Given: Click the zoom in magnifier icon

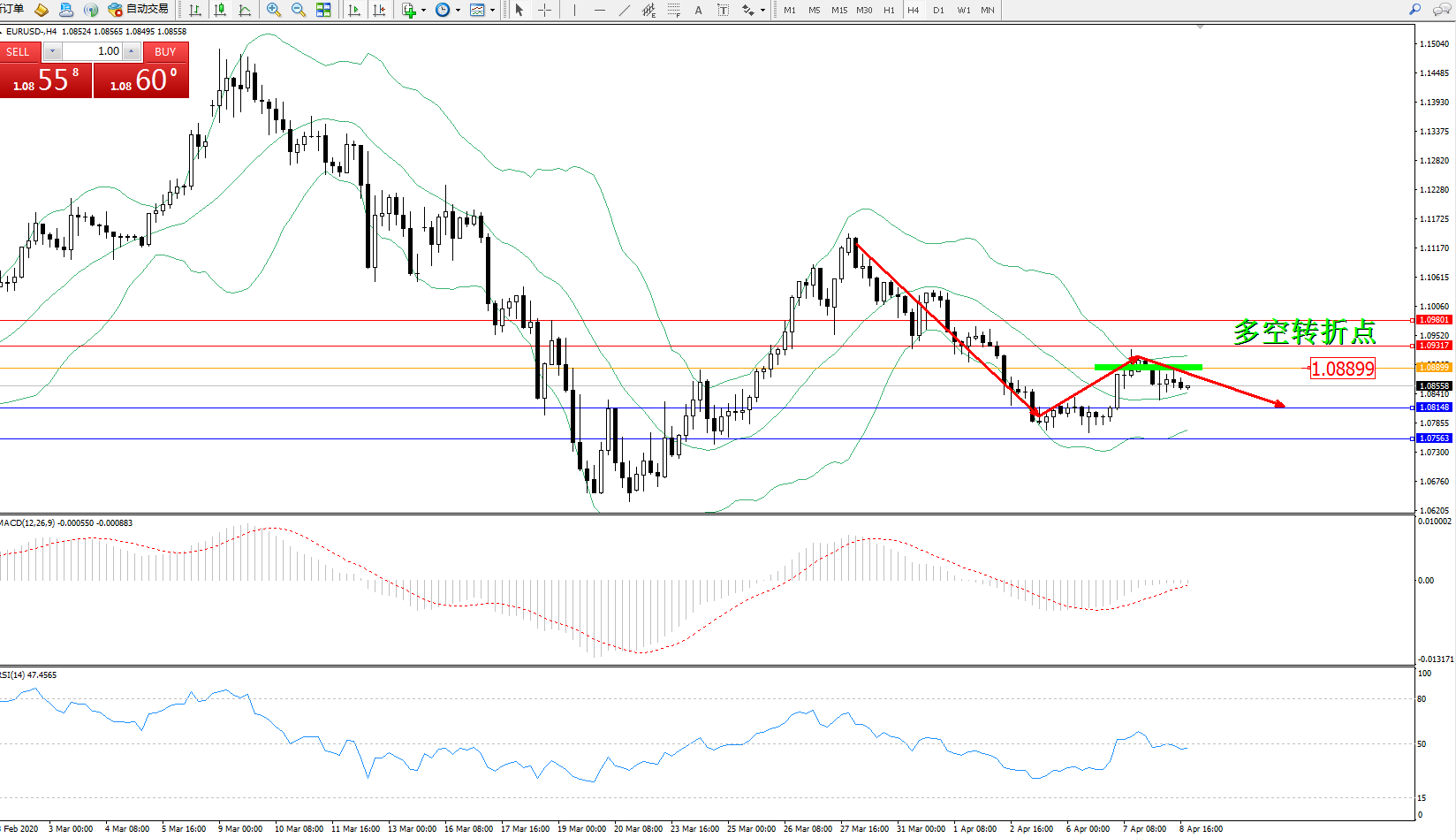Looking at the screenshot, I should coord(274,10).
